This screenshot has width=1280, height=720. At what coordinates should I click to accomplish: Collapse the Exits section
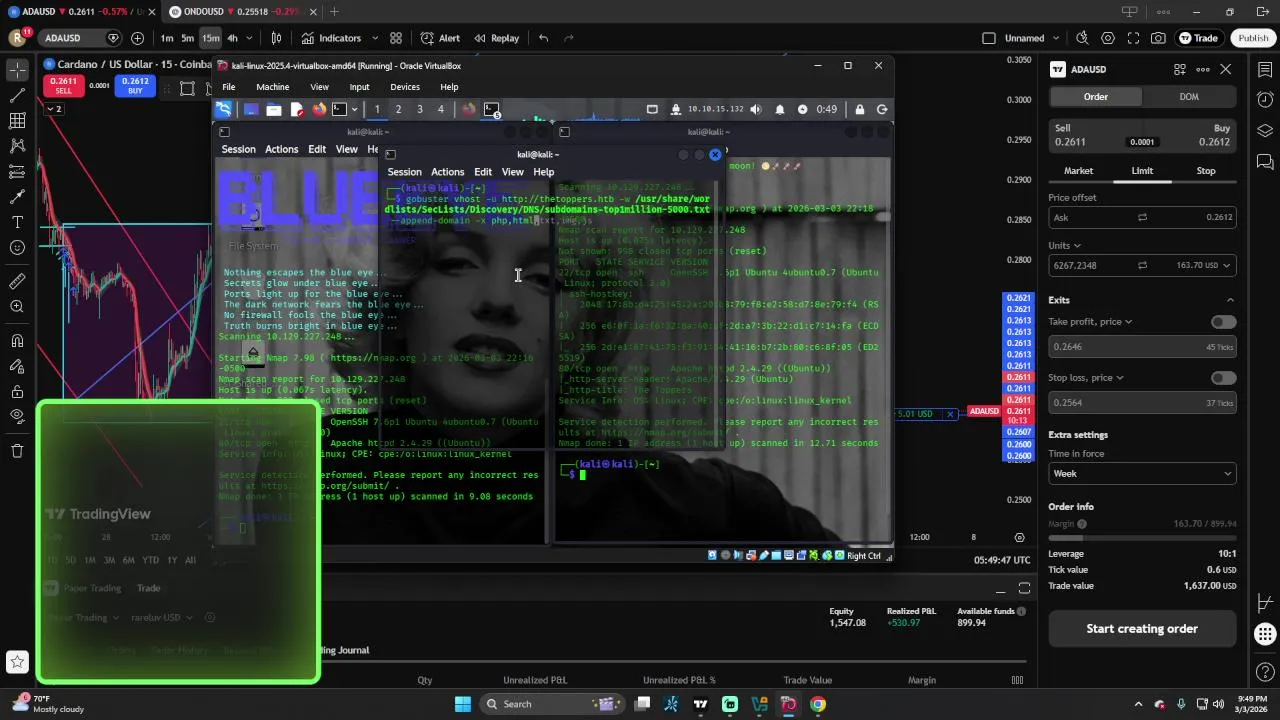(1230, 300)
